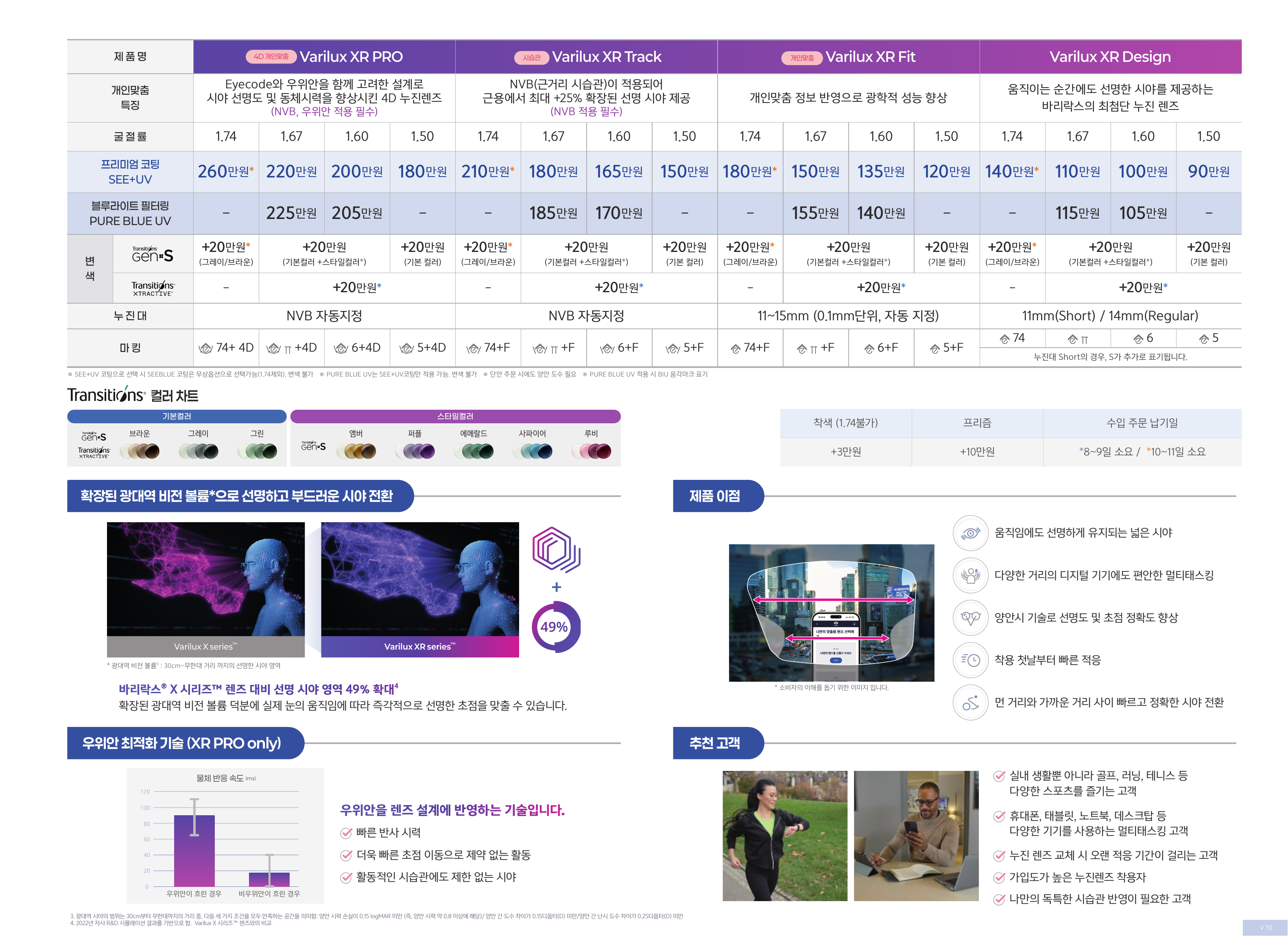Viewport: 1288px width, 952px height.
Task: Click the 사파이어 lens color swatch
Action: 533,451
